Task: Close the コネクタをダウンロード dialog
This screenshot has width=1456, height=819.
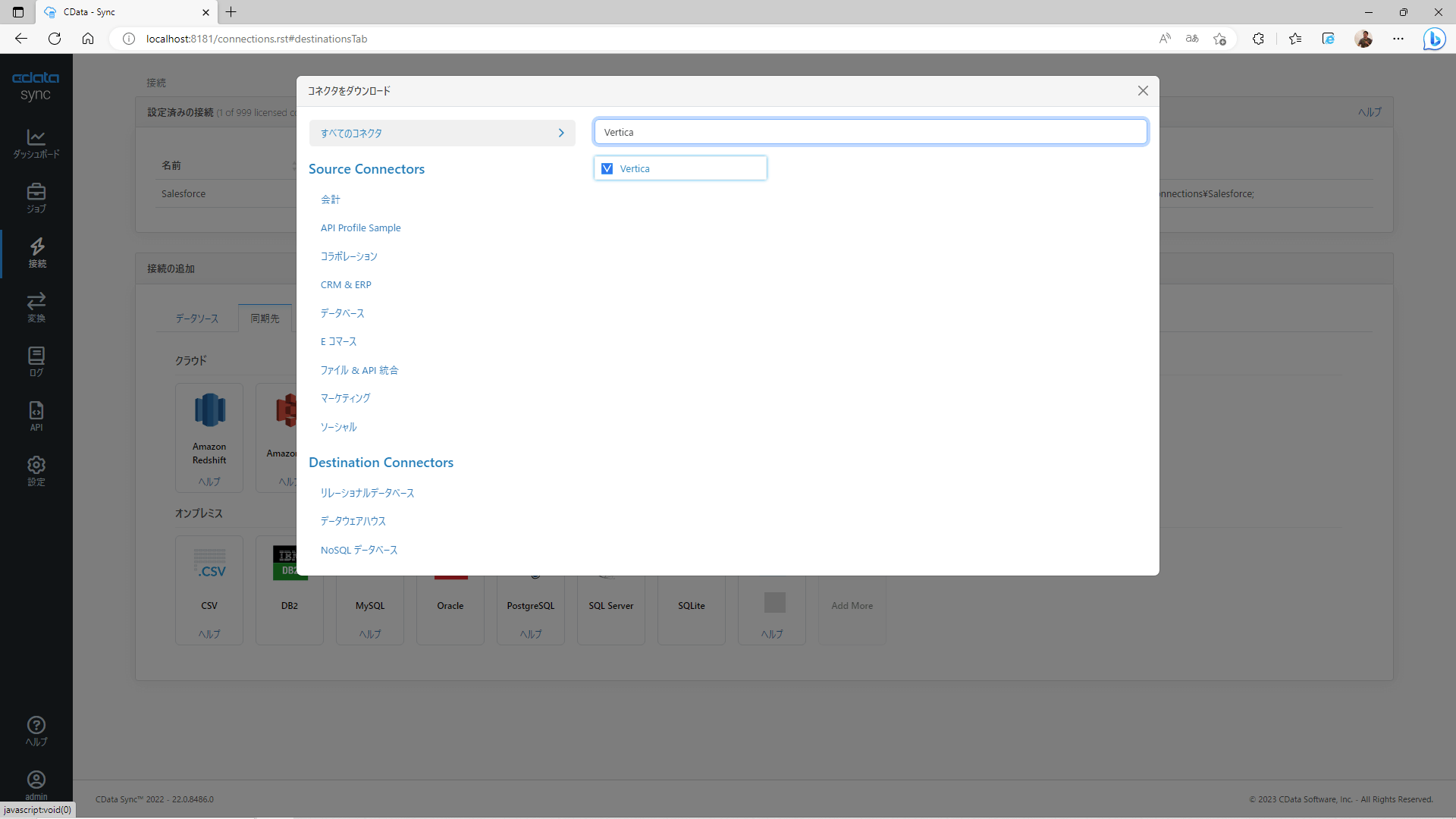Action: (1143, 90)
